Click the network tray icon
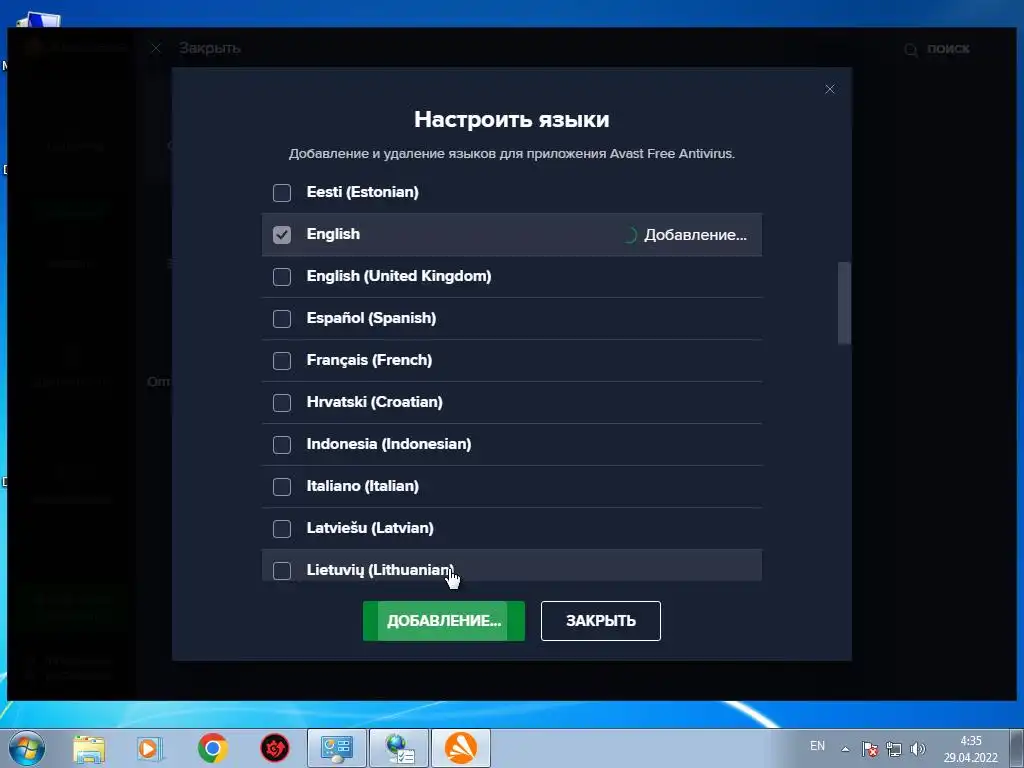 pos(893,749)
